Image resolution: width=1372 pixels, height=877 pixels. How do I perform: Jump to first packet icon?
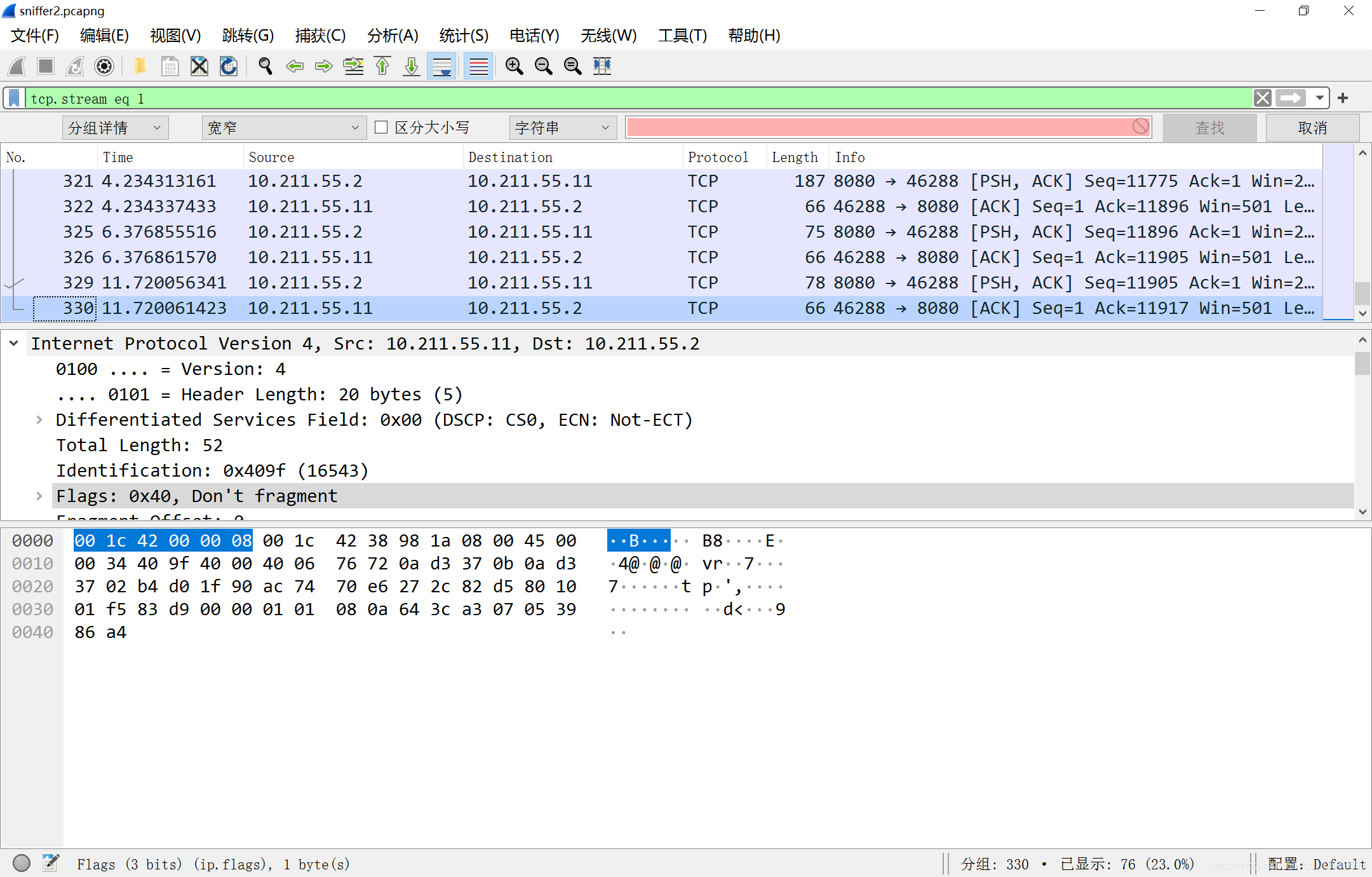point(382,66)
